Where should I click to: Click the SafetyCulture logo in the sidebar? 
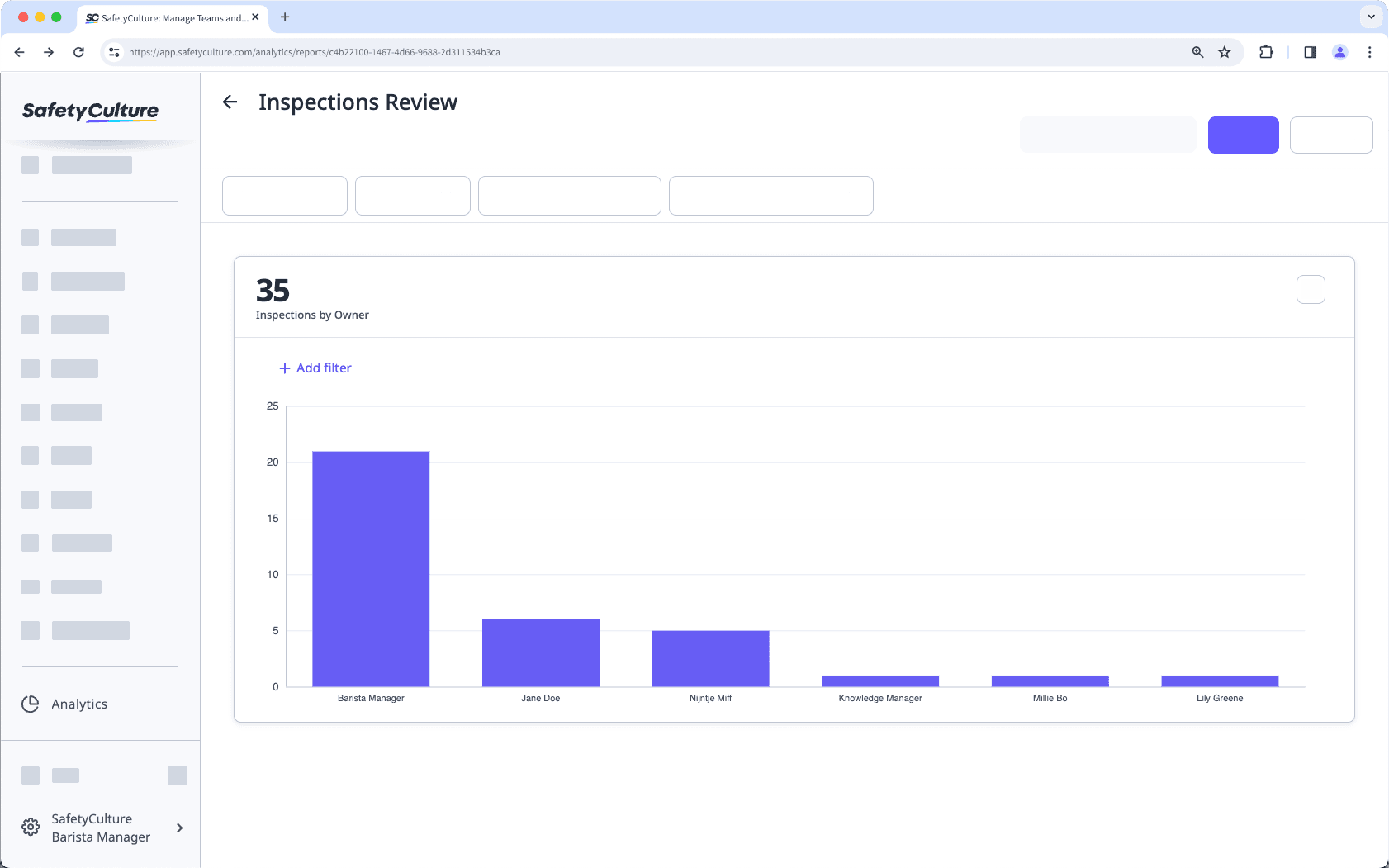(x=89, y=111)
